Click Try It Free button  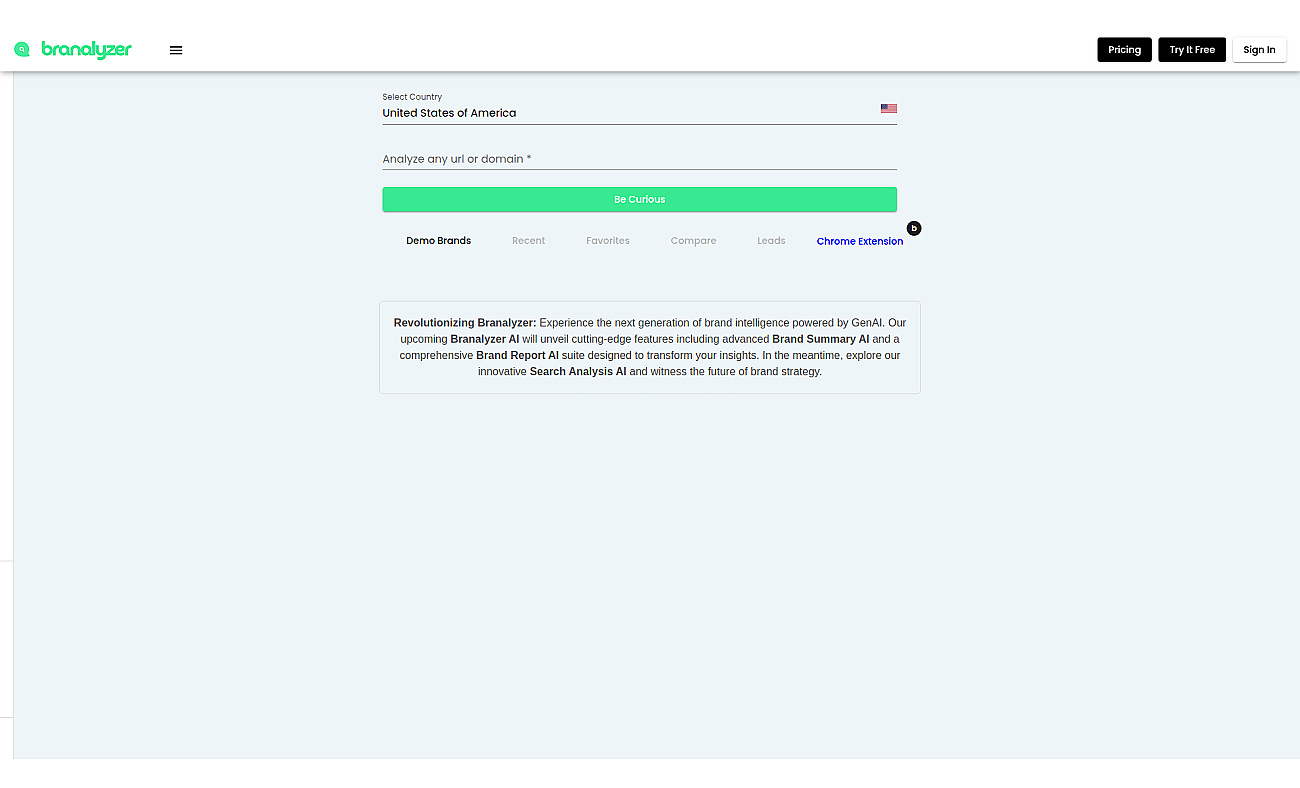(x=1192, y=50)
